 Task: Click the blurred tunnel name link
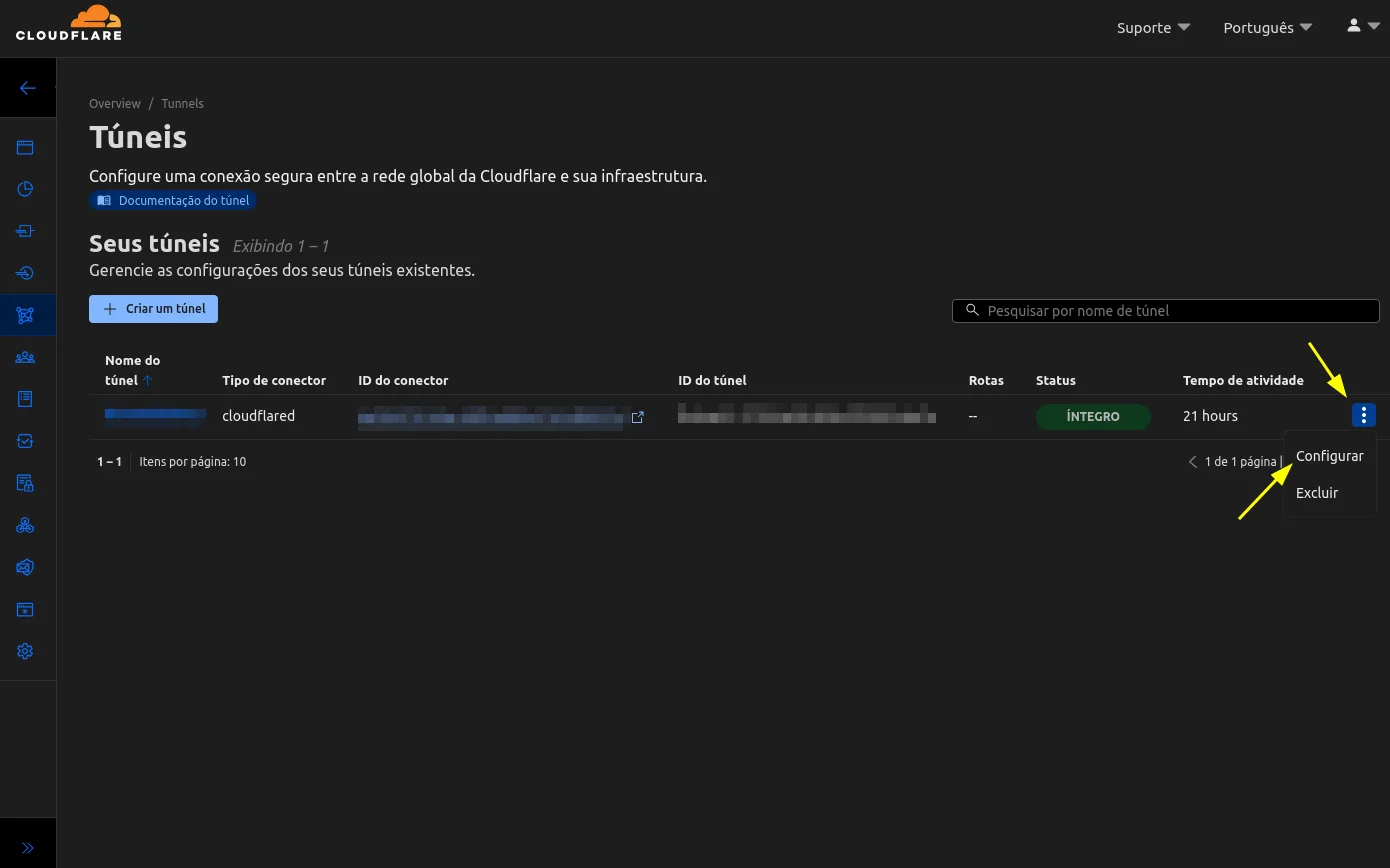click(x=155, y=414)
